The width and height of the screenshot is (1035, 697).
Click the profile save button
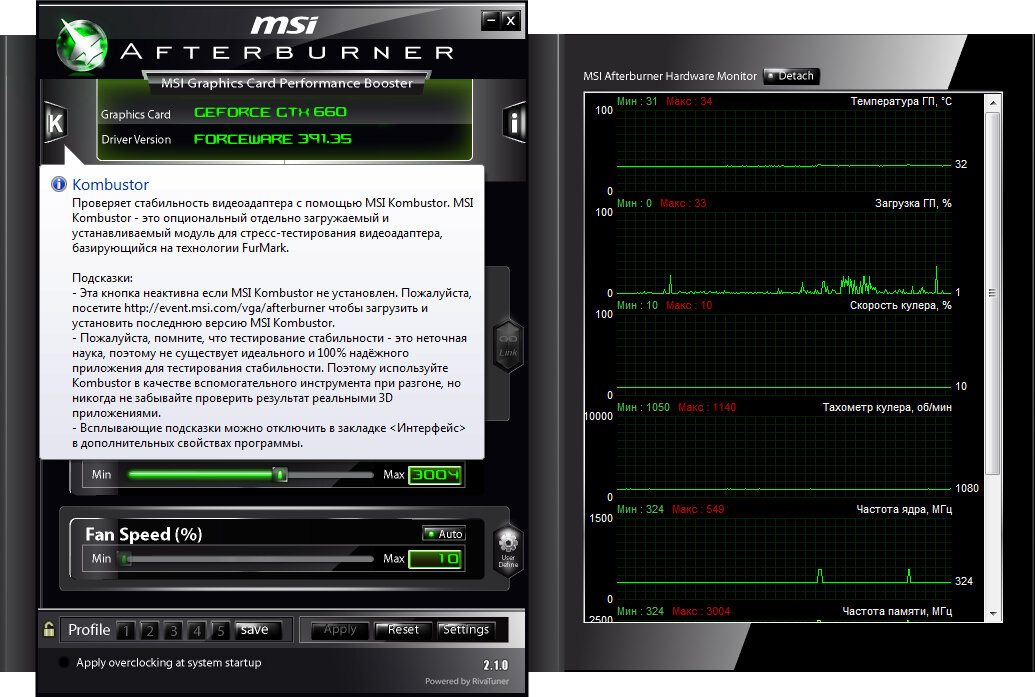258,630
